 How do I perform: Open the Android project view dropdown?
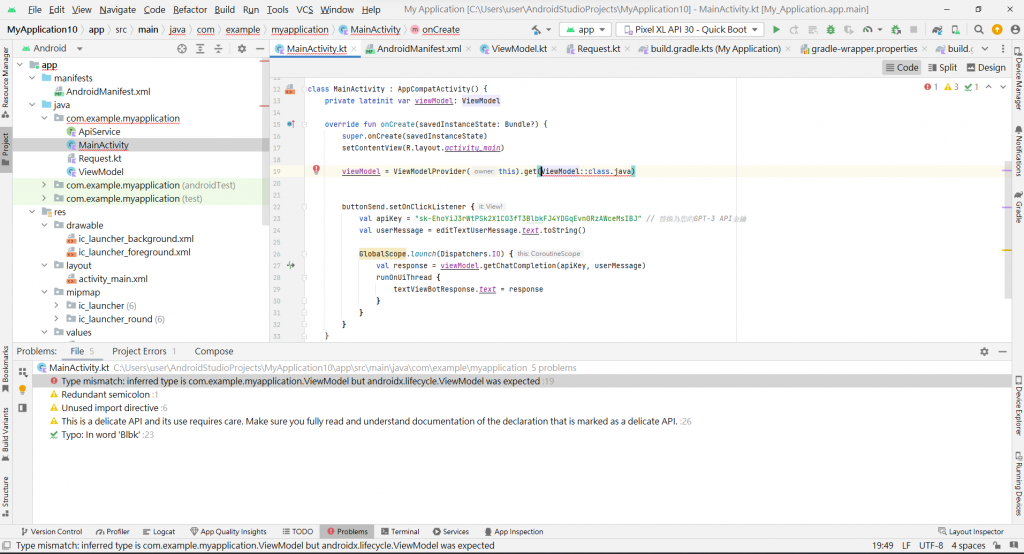(x=52, y=48)
